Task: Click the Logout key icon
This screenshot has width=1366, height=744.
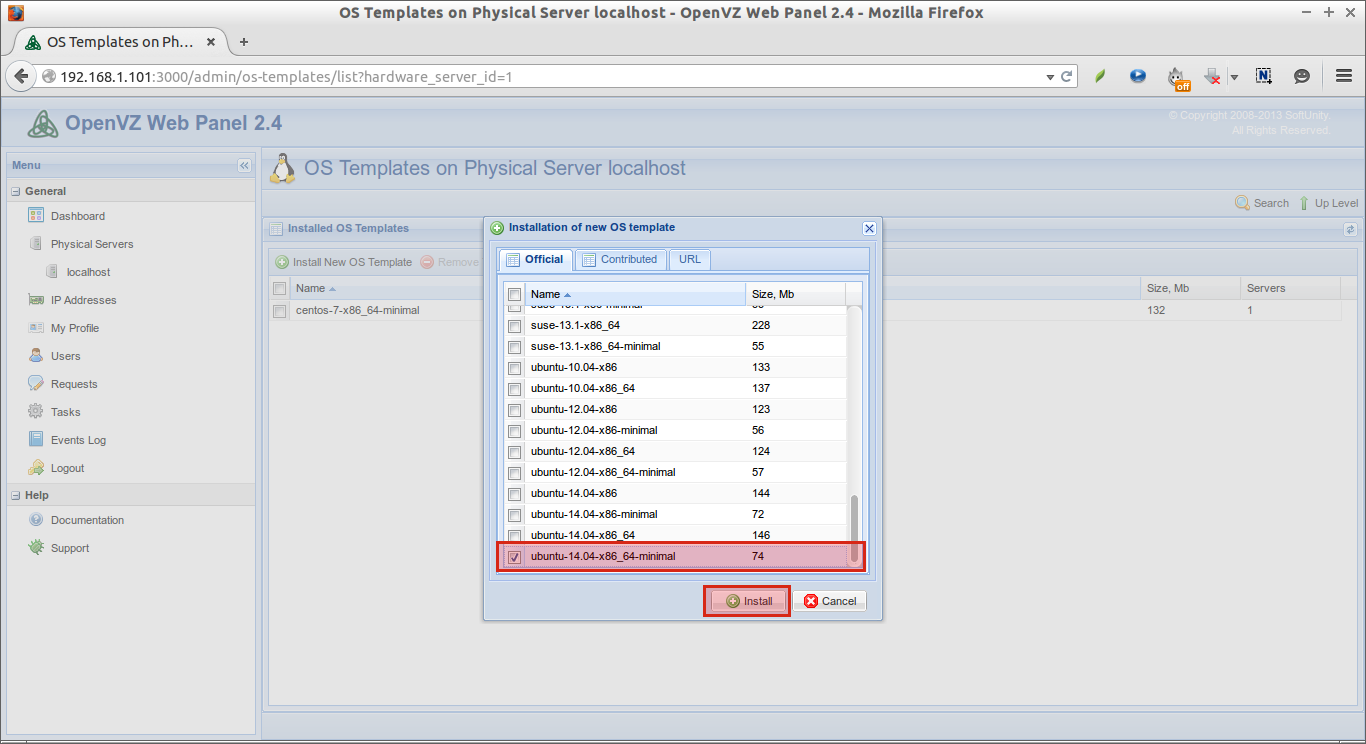Action: point(36,468)
